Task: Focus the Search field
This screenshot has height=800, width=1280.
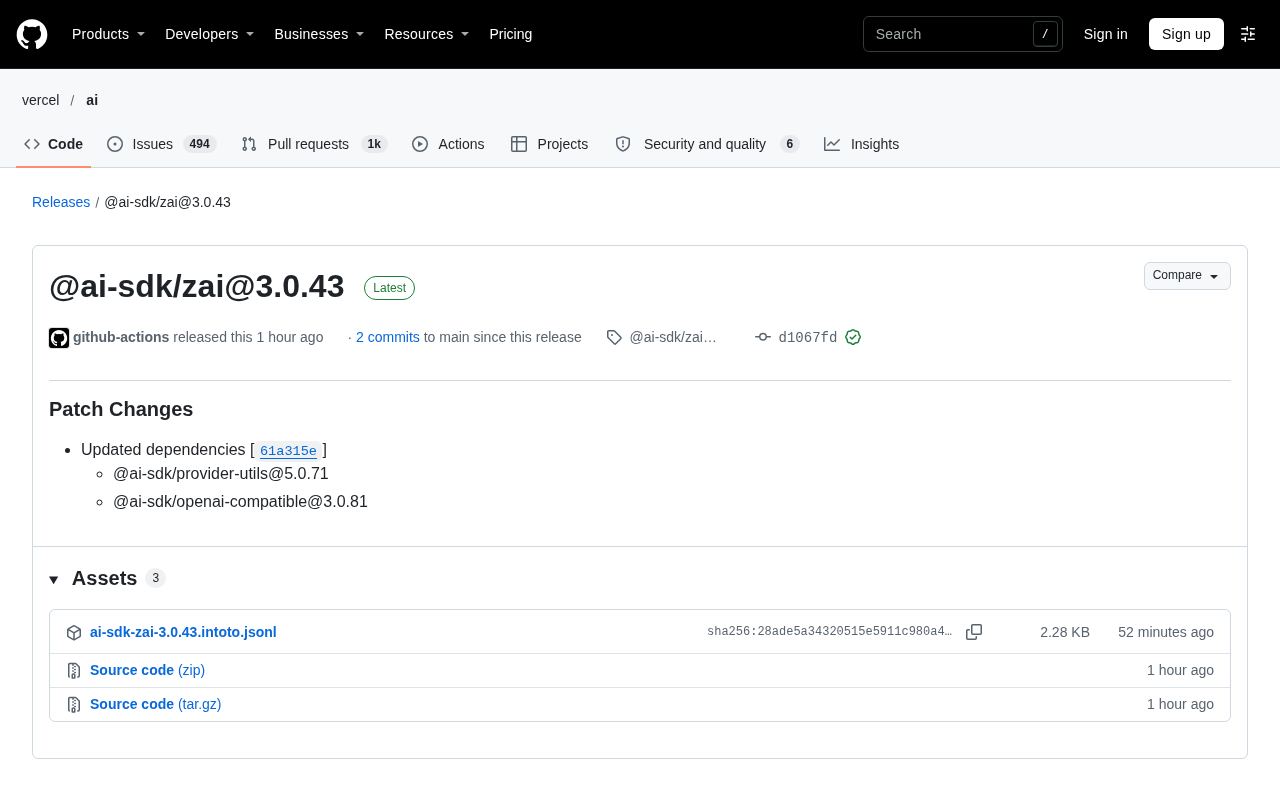Action: click(x=963, y=34)
